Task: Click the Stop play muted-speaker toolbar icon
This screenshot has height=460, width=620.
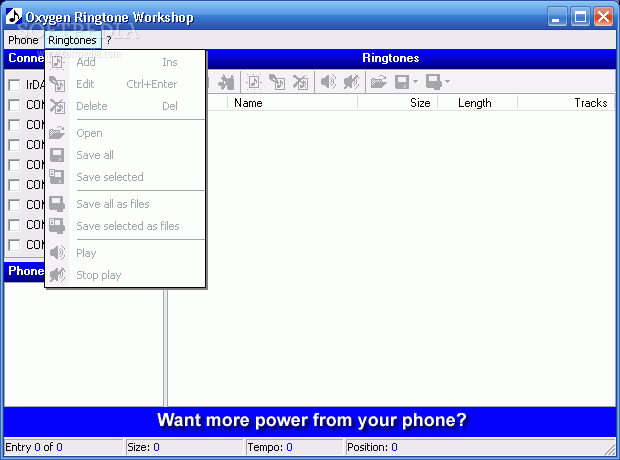Action: pyautogui.click(x=351, y=82)
